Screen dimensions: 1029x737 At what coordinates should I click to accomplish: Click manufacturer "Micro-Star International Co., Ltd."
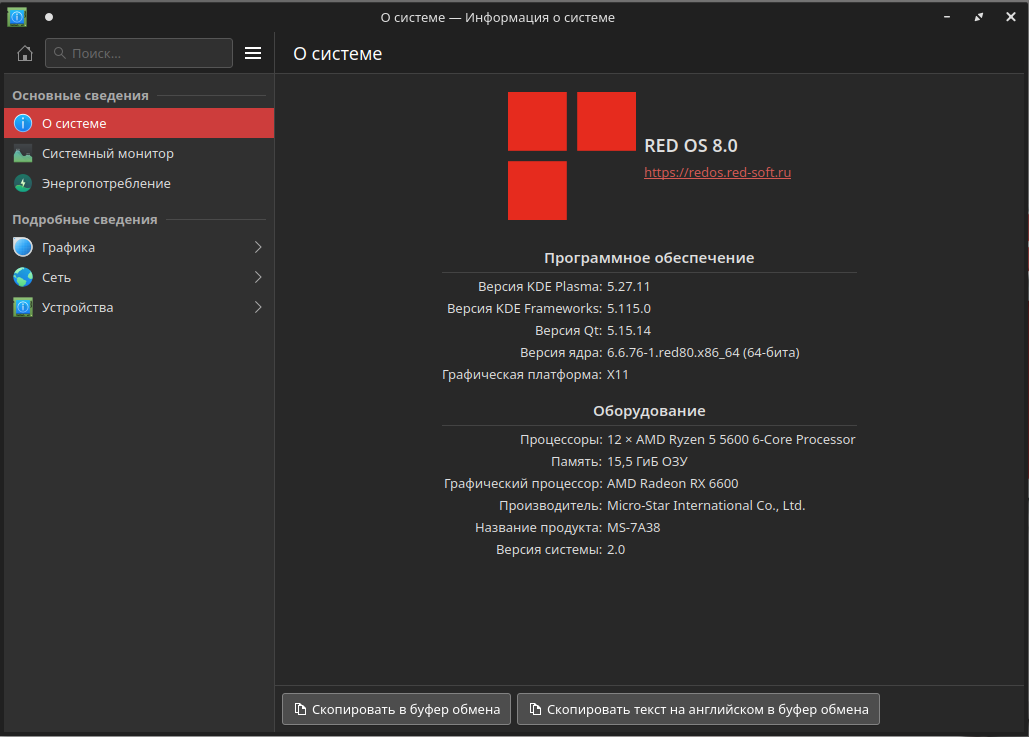click(706, 505)
